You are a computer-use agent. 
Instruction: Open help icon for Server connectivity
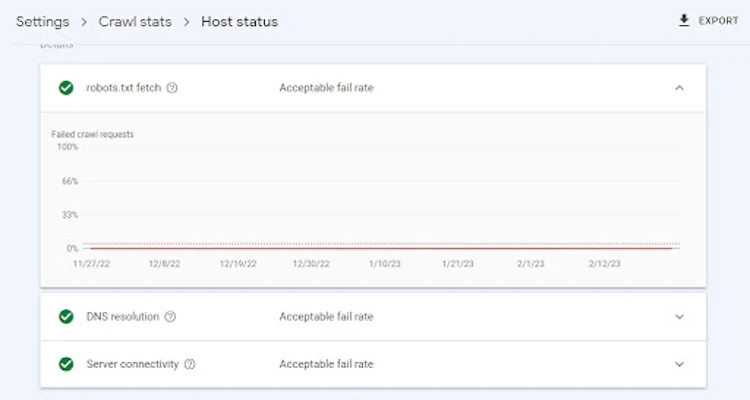tap(190, 364)
